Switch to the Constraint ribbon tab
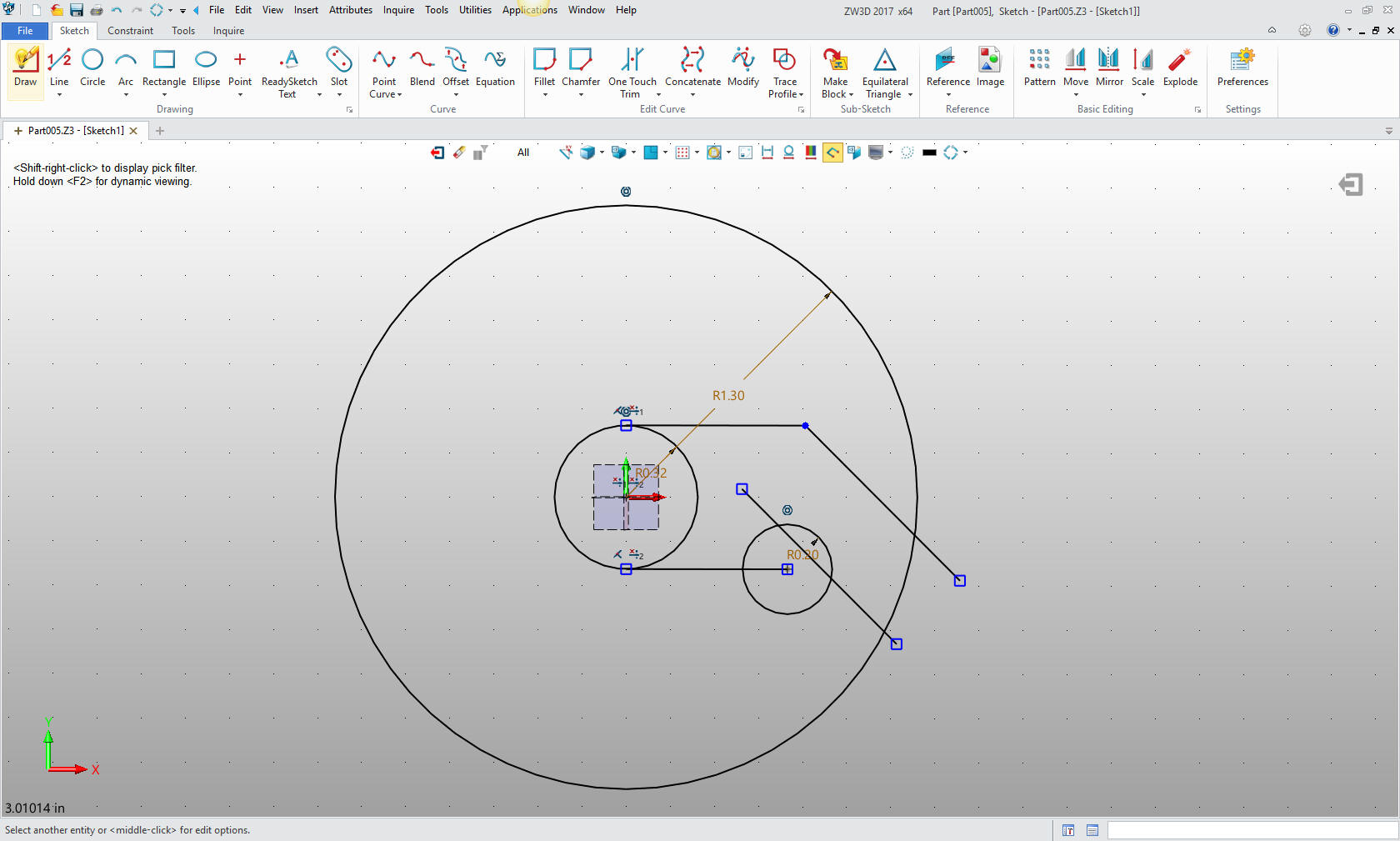 (130, 31)
